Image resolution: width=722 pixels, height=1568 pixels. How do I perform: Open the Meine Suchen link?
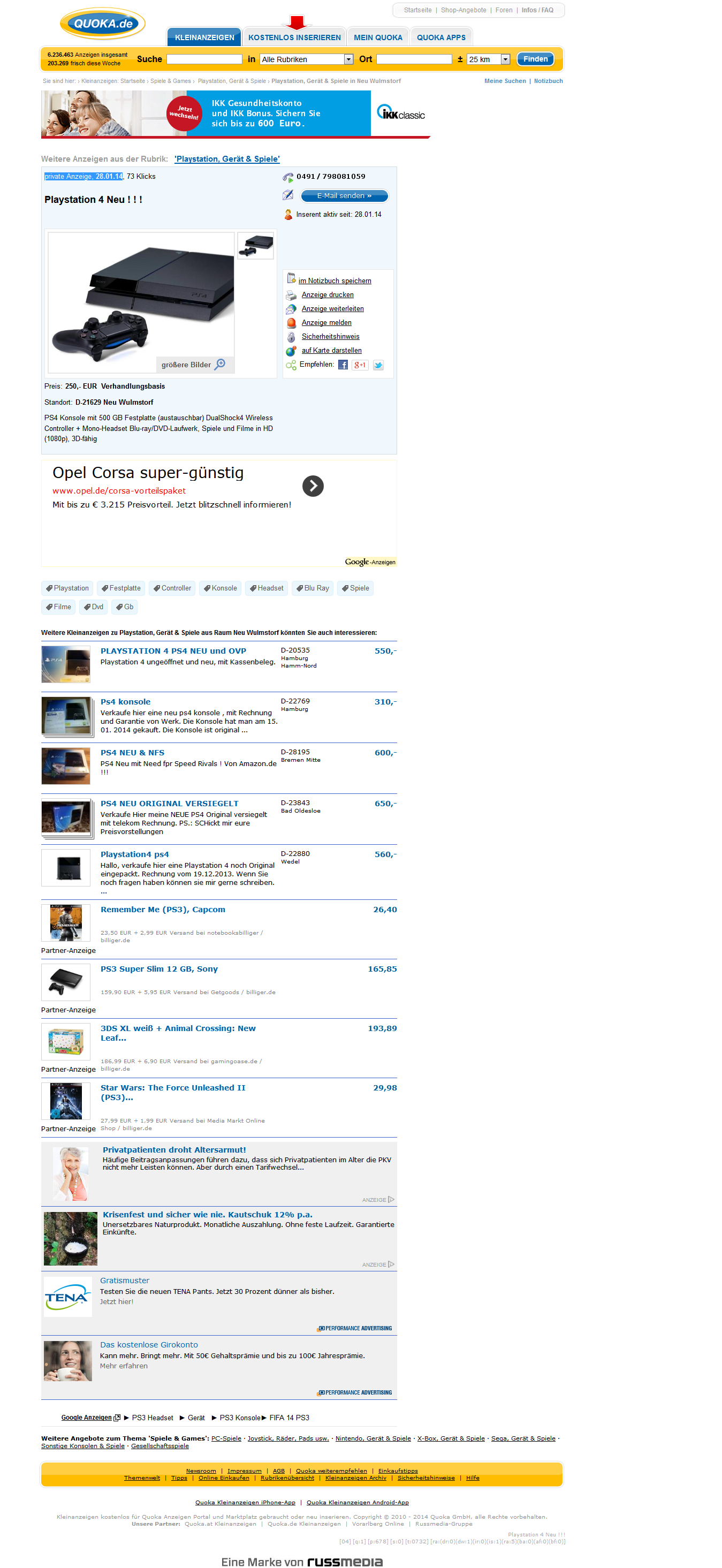[505, 81]
